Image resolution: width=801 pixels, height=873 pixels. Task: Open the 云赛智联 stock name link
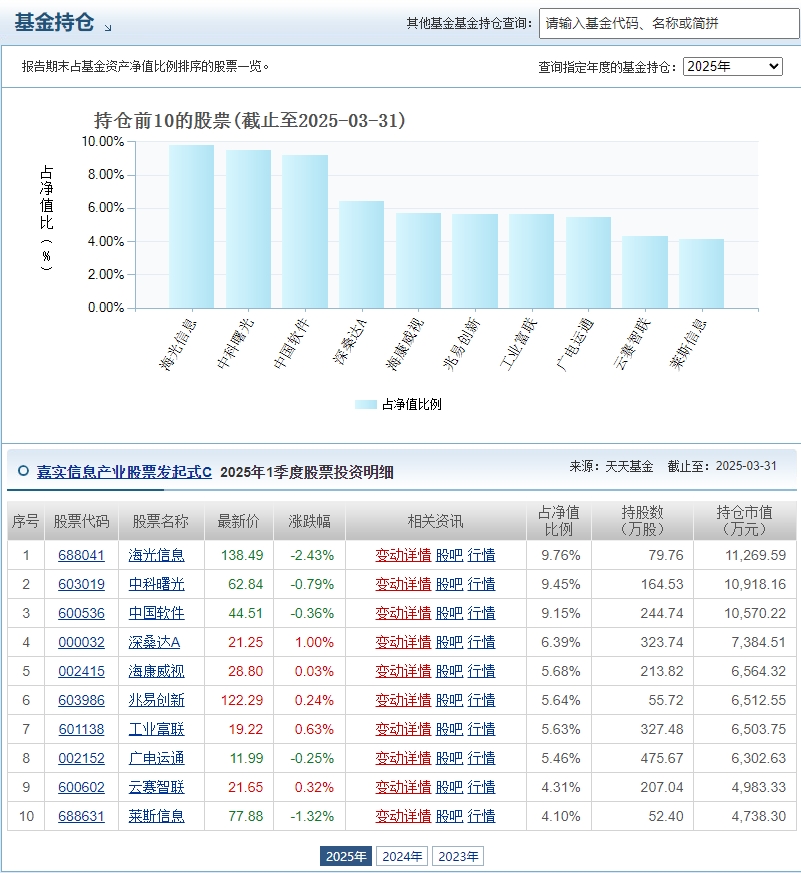point(156,787)
